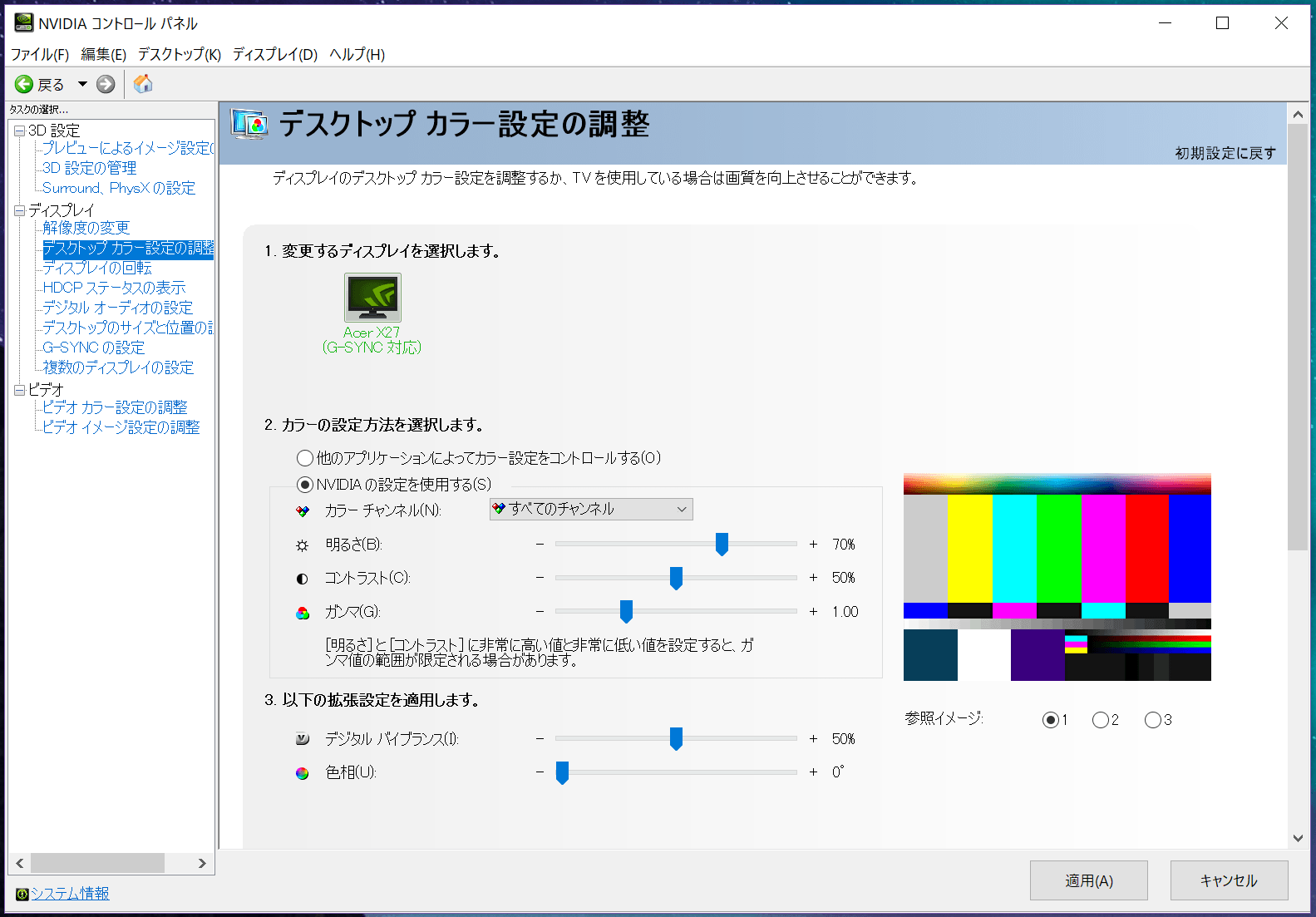Open G-SYNC の設定 tree item
This screenshot has height=917, width=1316.
(x=94, y=348)
